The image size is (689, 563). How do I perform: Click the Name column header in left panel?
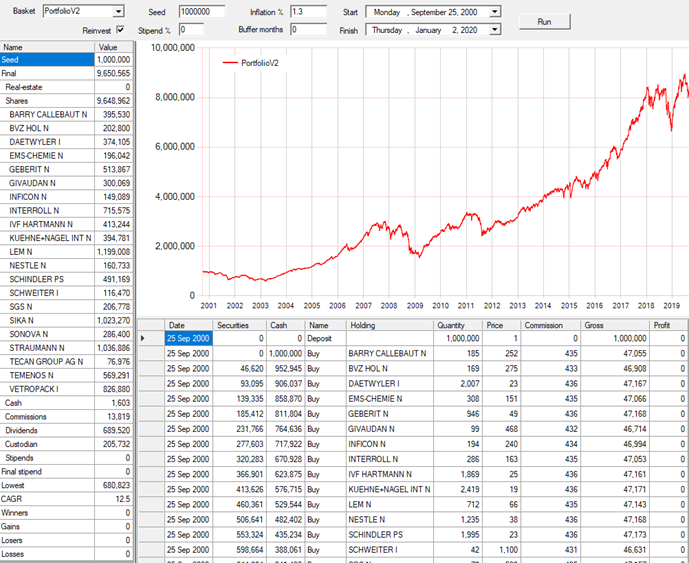click(x=47, y=47)
